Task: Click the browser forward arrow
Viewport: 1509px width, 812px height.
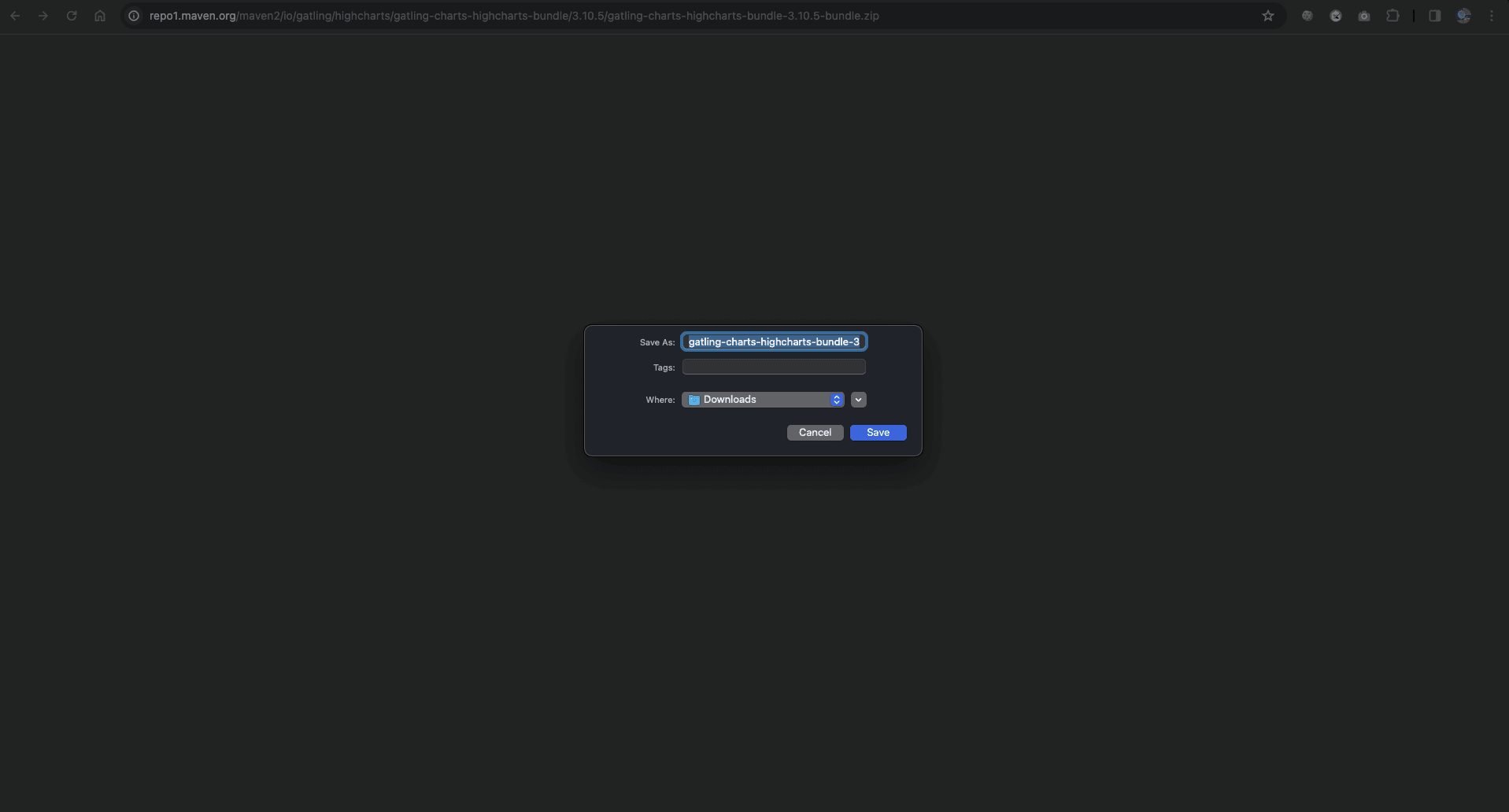Action: click(43, 16)
